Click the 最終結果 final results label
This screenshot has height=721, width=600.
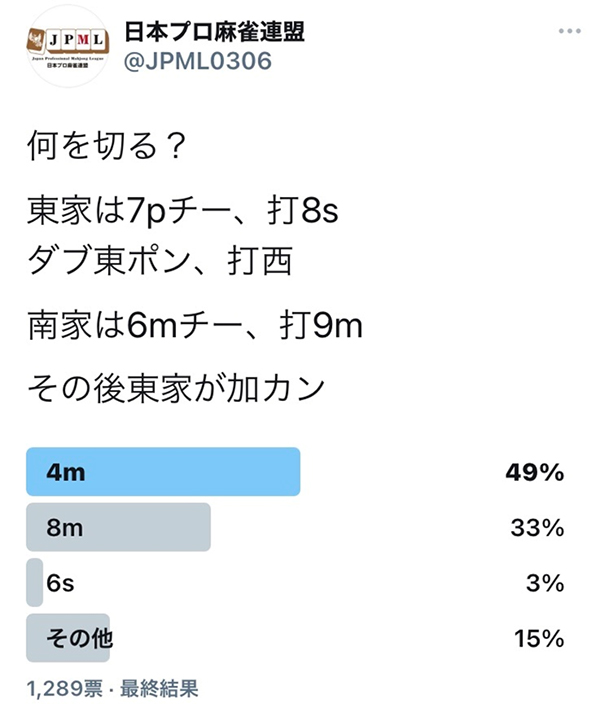click(159, 689)
